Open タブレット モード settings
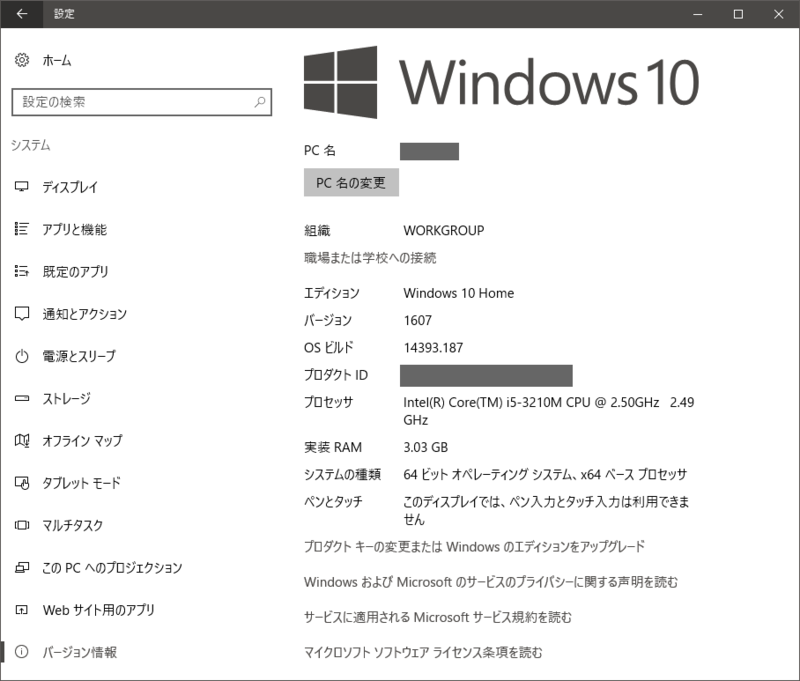Viewport: 800px width, 681px height. tap(81, 483)
